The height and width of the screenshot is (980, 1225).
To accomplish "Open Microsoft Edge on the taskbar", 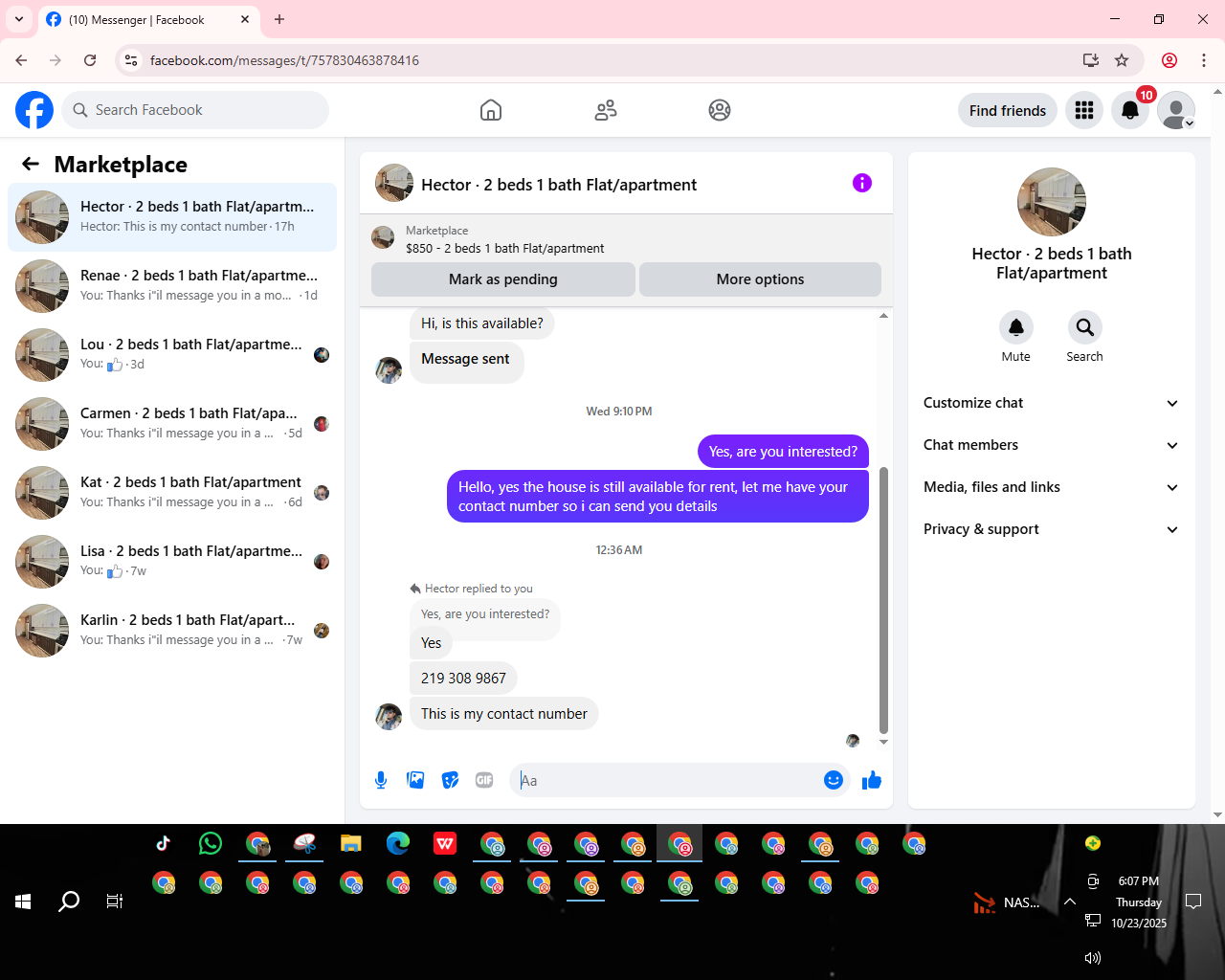I will [x=398, y=843].
